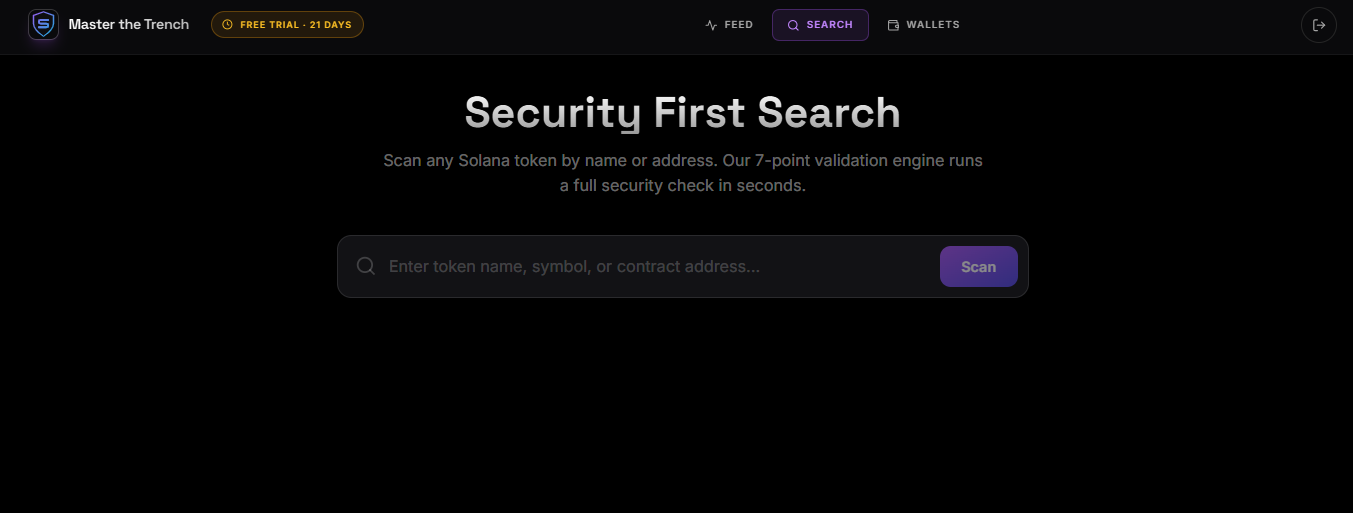1353x513 pixels.
Task: Click the Master the Trench brand name
Action: 128,24
